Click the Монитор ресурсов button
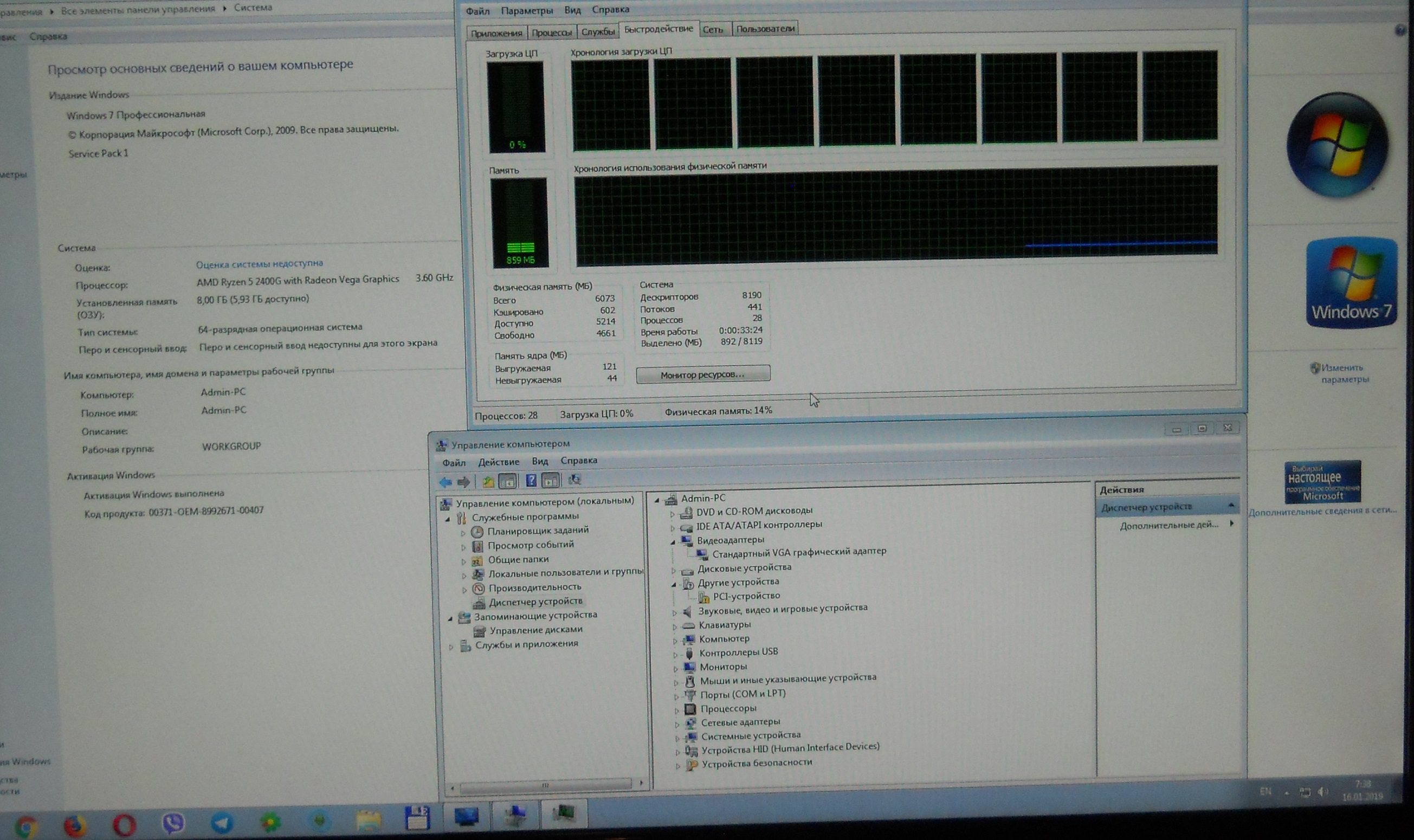Image resolution: width=1414 pixels, height=840 pixels. pyautogui.click(x=702, y=374)
